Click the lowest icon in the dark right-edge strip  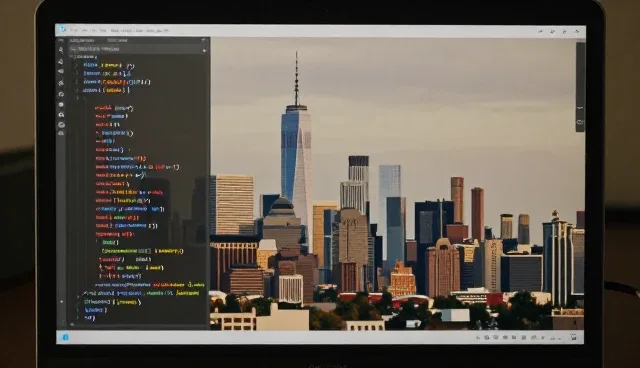pyautogui.click(x=580, y=122)
